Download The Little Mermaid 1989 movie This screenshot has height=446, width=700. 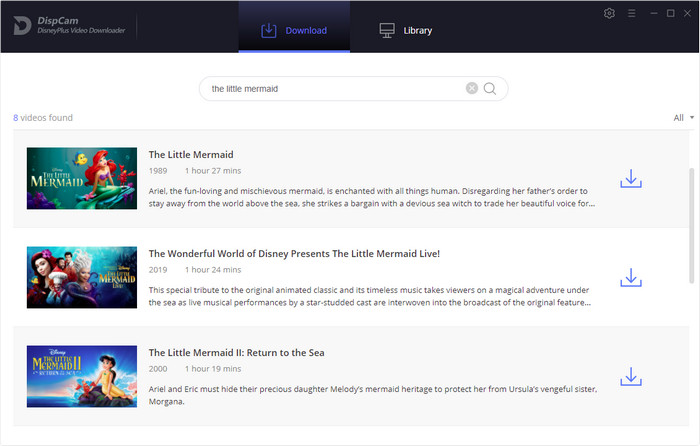pyautogui.click(x=630, y=179)
